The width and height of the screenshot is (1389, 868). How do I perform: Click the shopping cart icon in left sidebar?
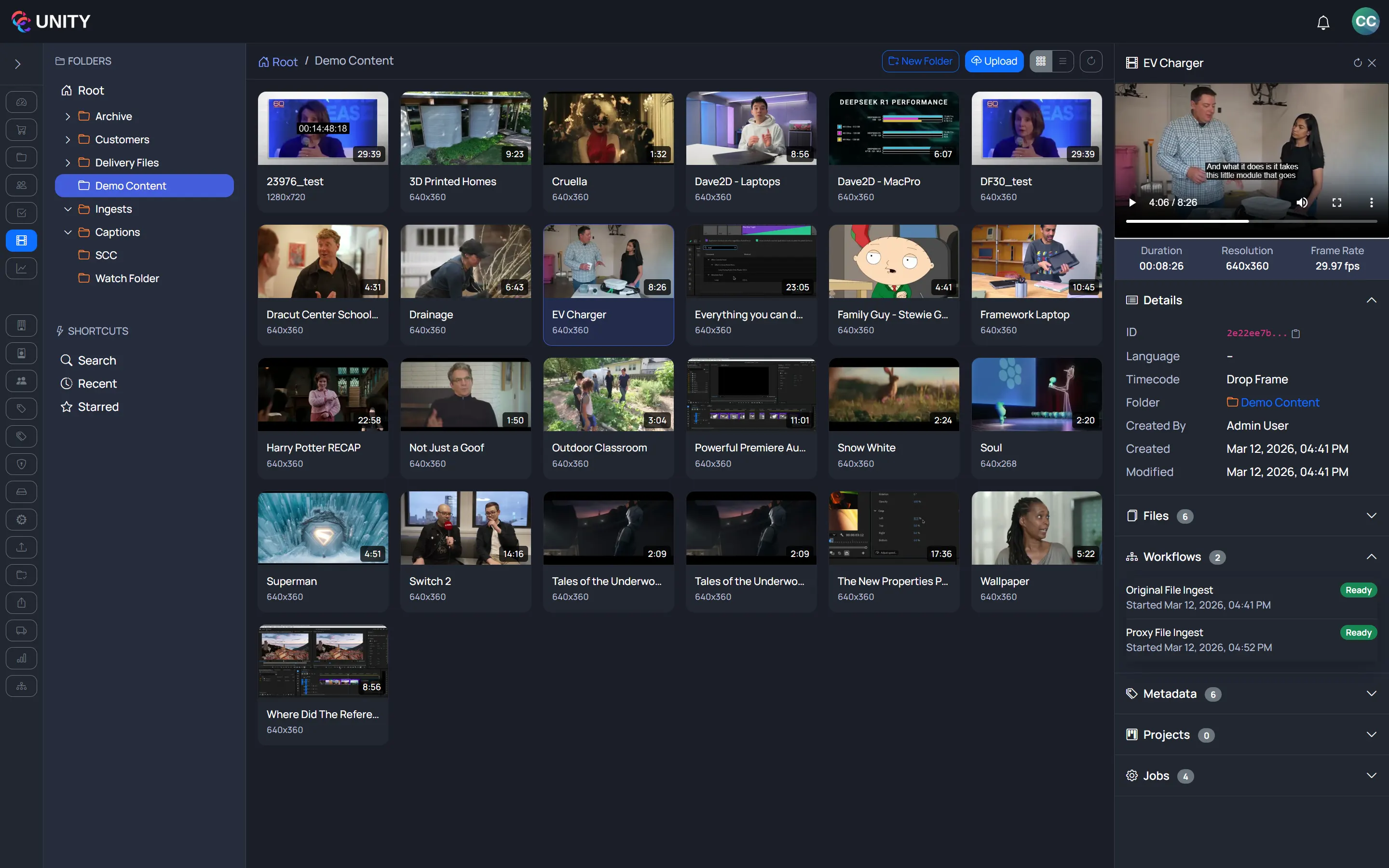21,129
